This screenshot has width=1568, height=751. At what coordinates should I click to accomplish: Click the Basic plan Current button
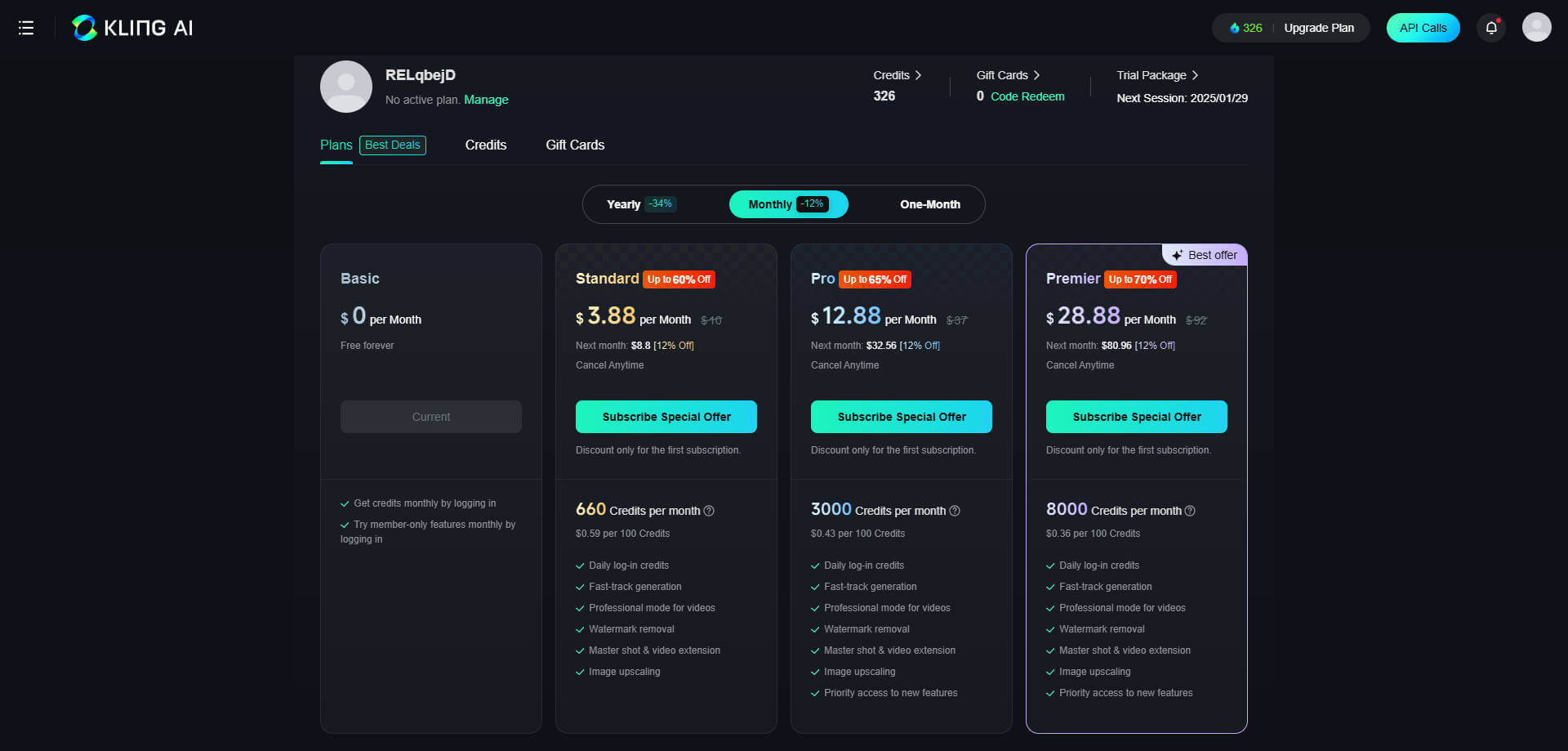(431, 417)
